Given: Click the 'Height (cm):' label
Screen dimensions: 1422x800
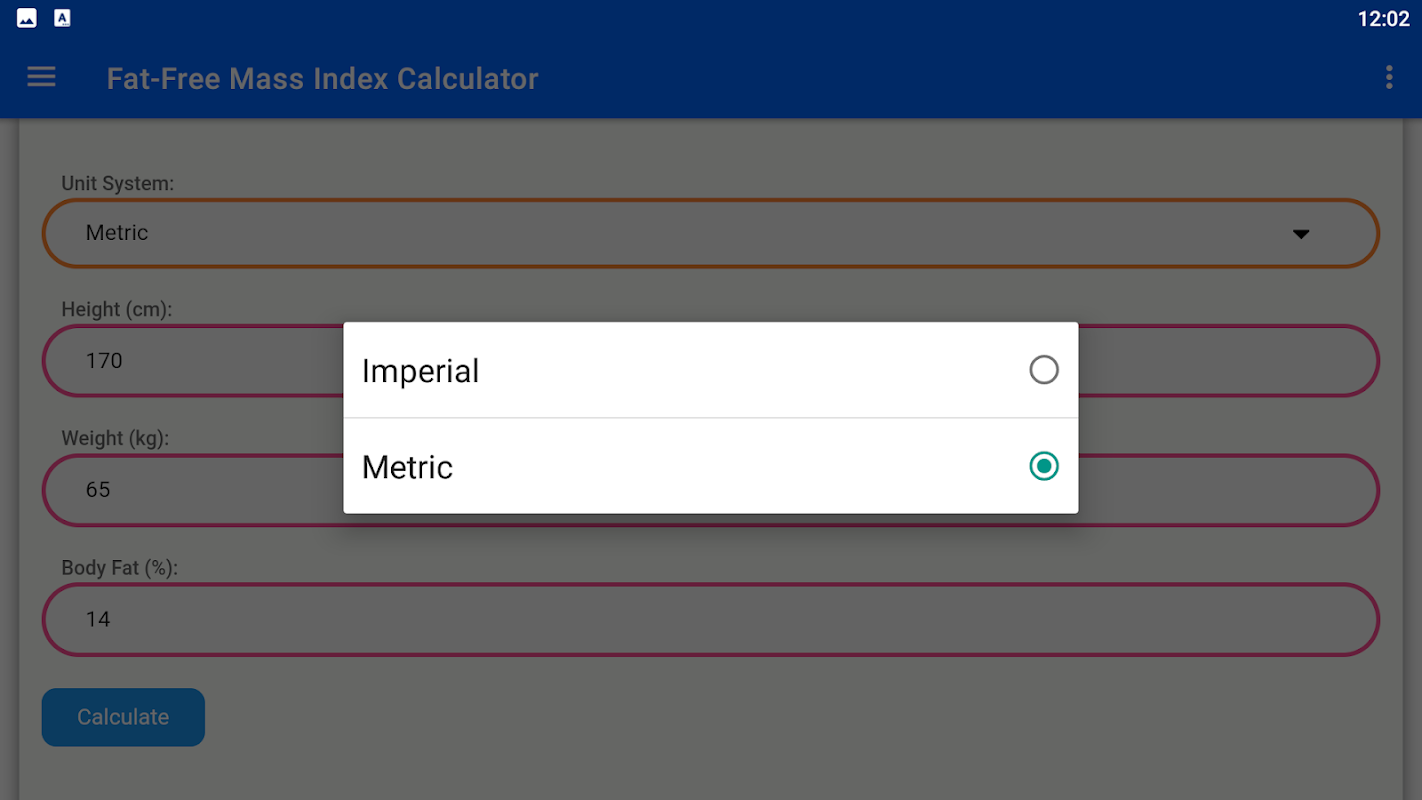Looking at the screenshot, I should coord(117,309).
